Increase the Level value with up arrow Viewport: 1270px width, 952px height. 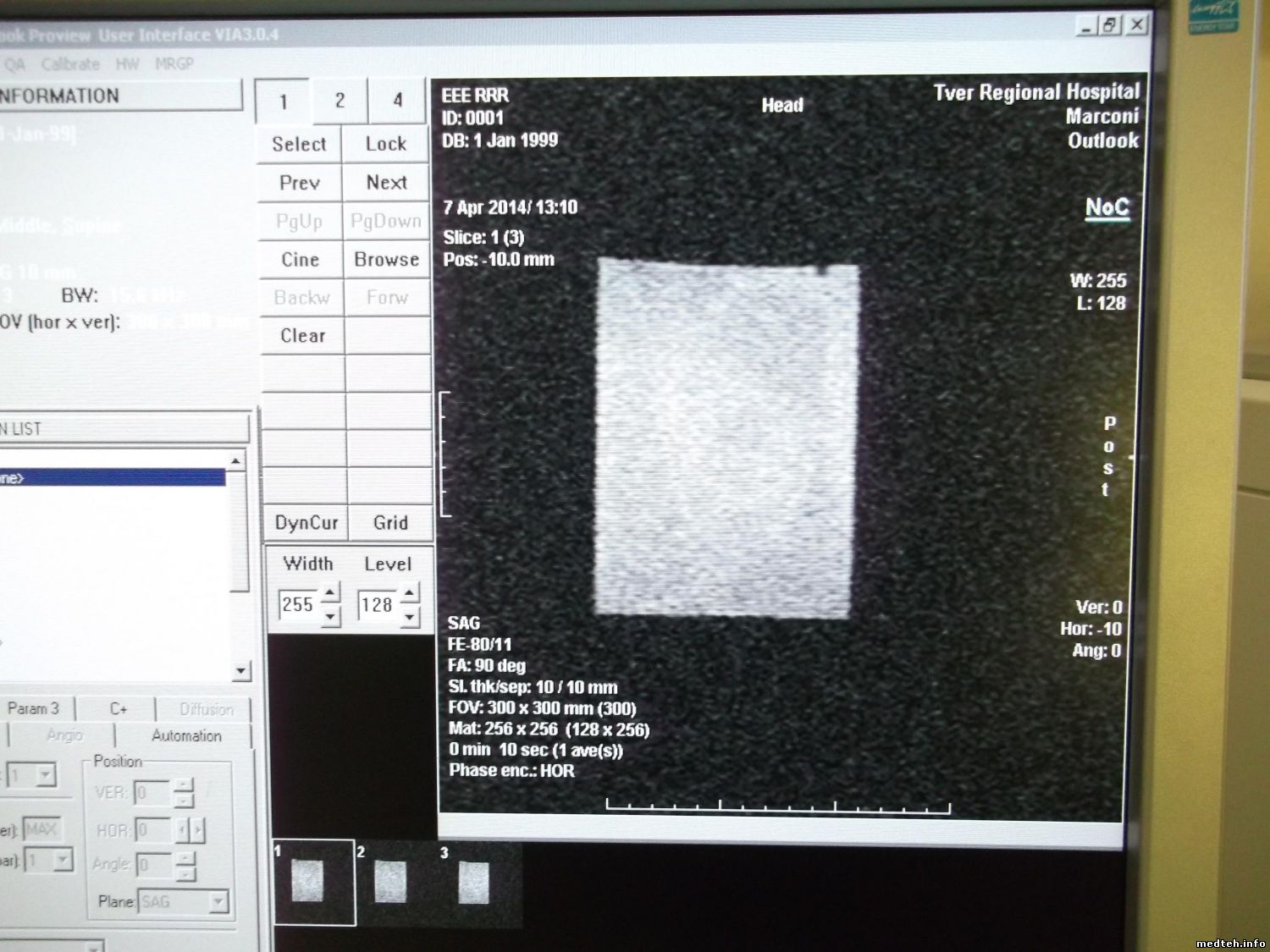410,592
